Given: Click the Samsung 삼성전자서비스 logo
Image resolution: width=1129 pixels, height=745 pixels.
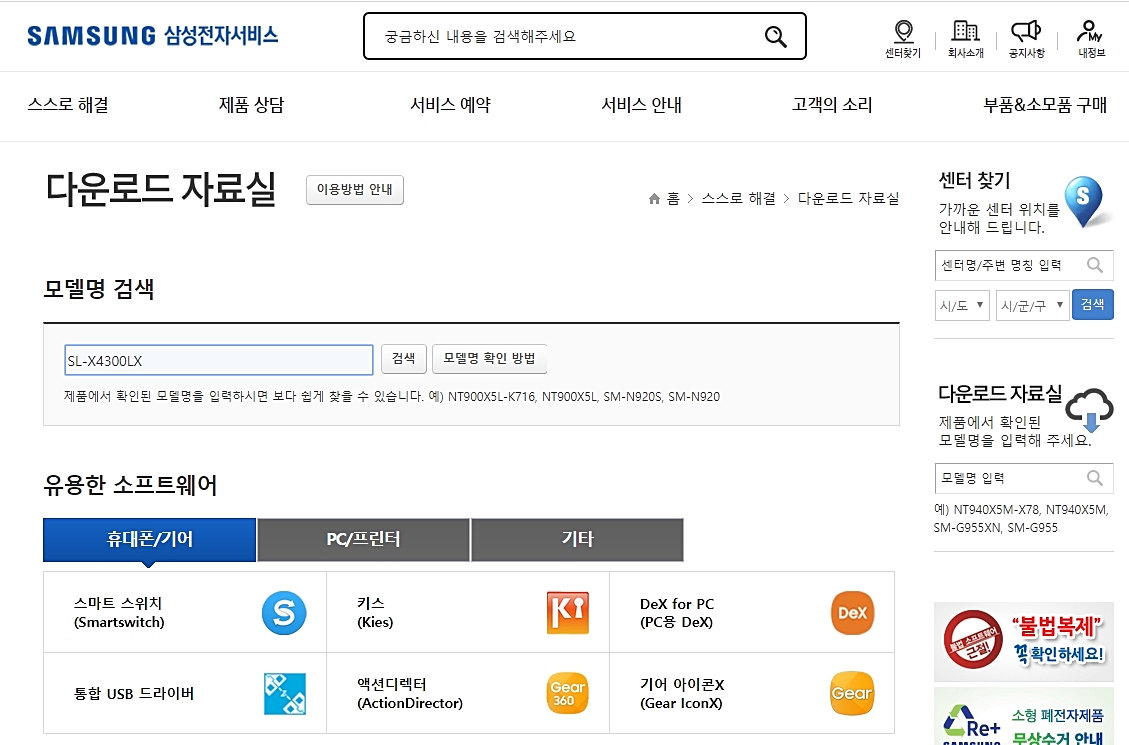Looking at the screenshot, I should click(x=153, y=36).
